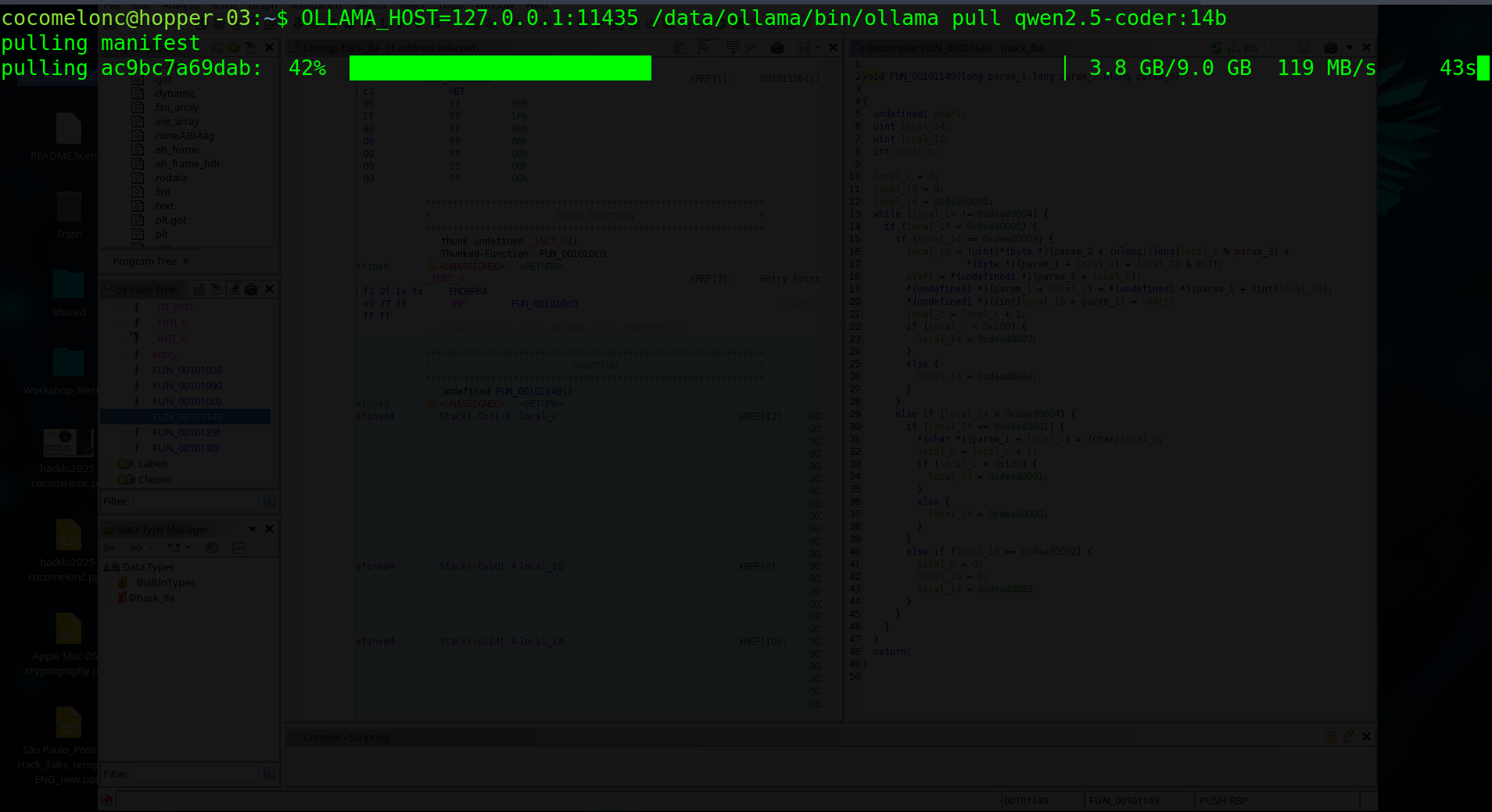The height and width of the screenshot is (812, 1492).
Task: Click the Program Tree's first toolbar icon
Action: coord(217,48)
